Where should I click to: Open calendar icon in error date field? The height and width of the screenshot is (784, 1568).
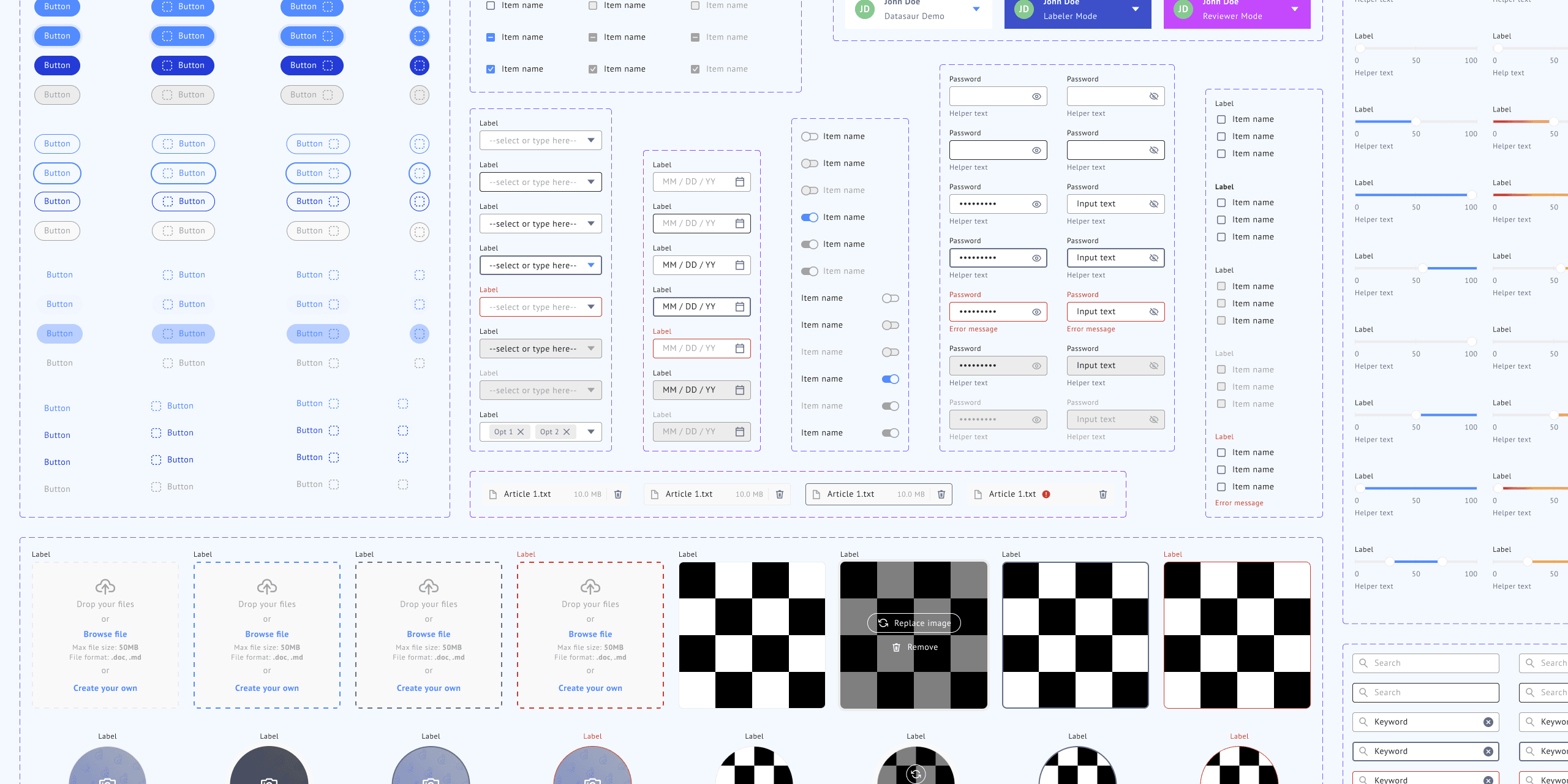pos(740,349)
